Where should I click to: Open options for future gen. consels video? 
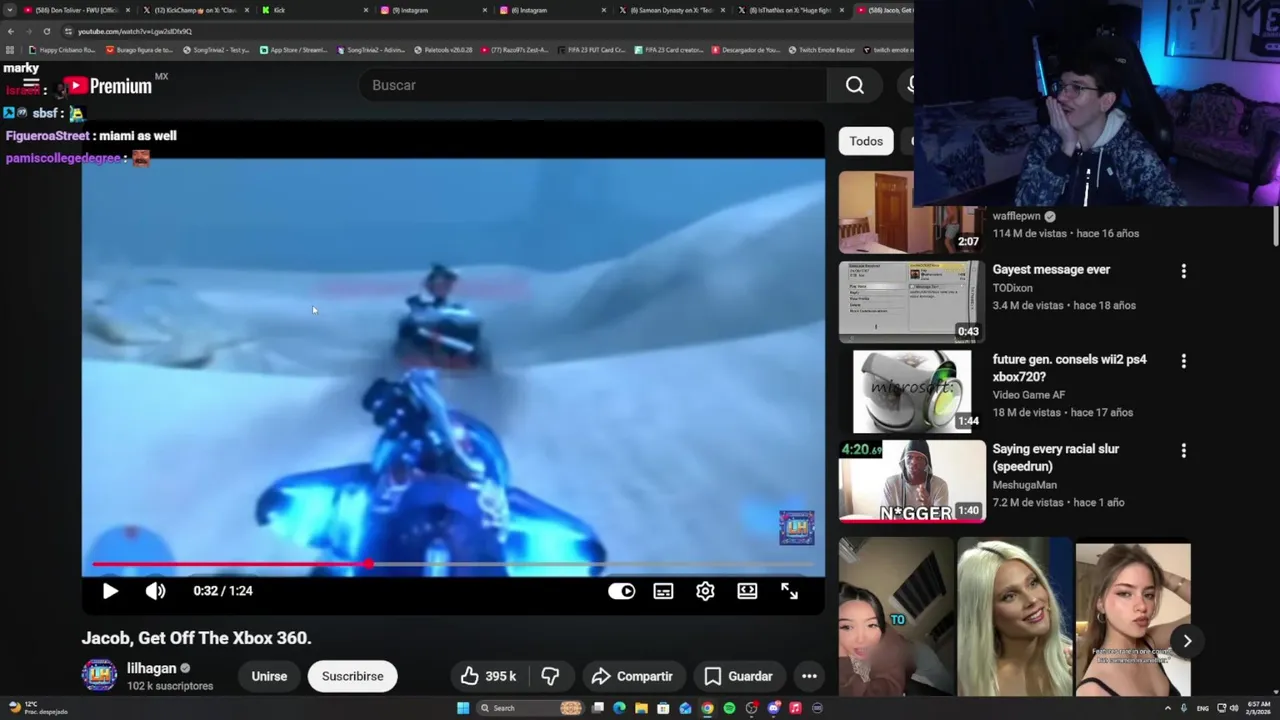[x=1184, y=361]
